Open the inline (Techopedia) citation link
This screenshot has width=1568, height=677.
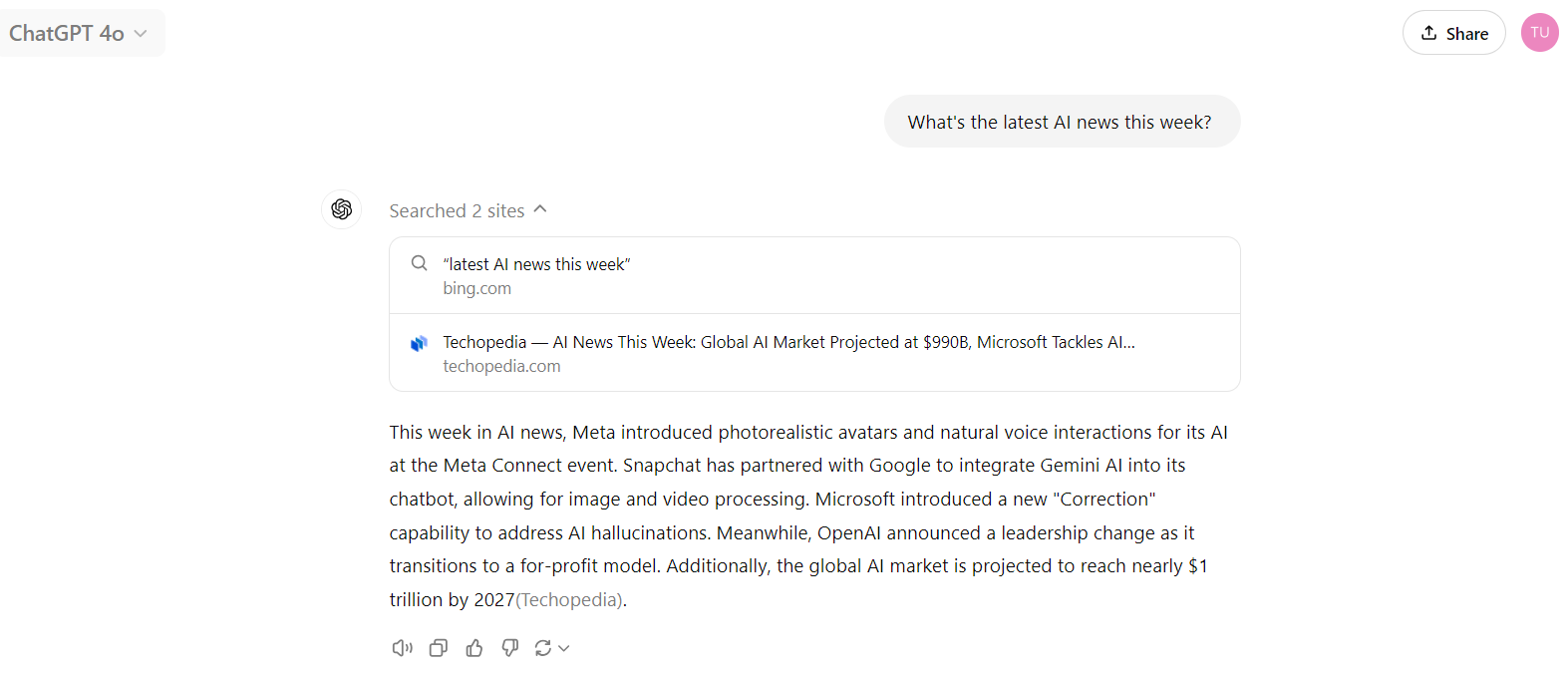(569, 600)
